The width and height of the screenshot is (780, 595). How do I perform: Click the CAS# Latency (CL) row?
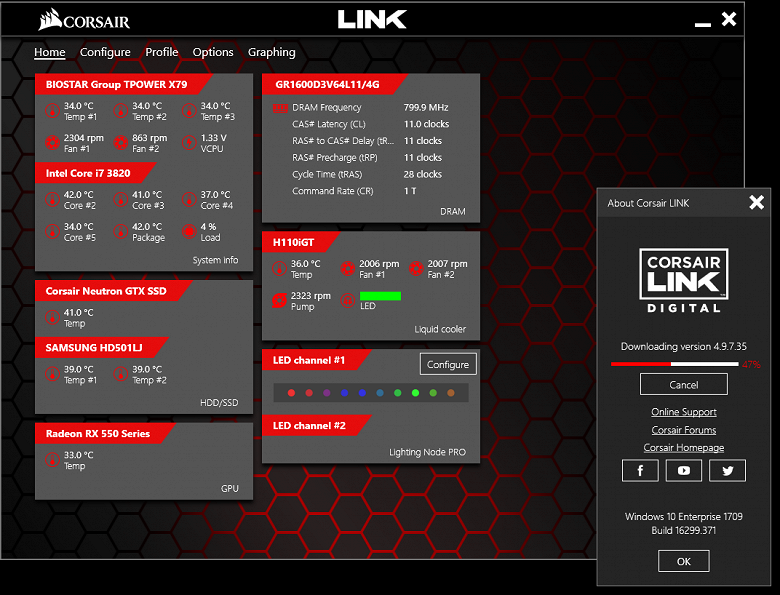coord(371,124)
